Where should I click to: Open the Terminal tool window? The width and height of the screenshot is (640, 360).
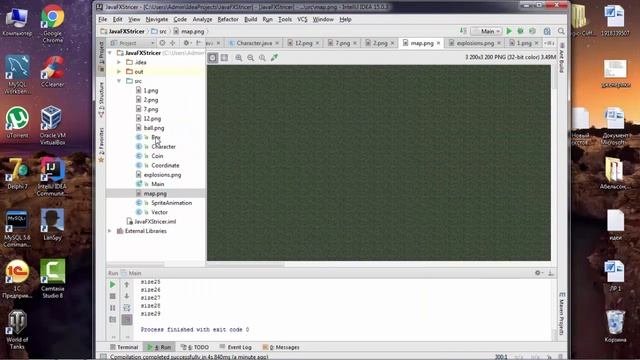click(124, 347)
